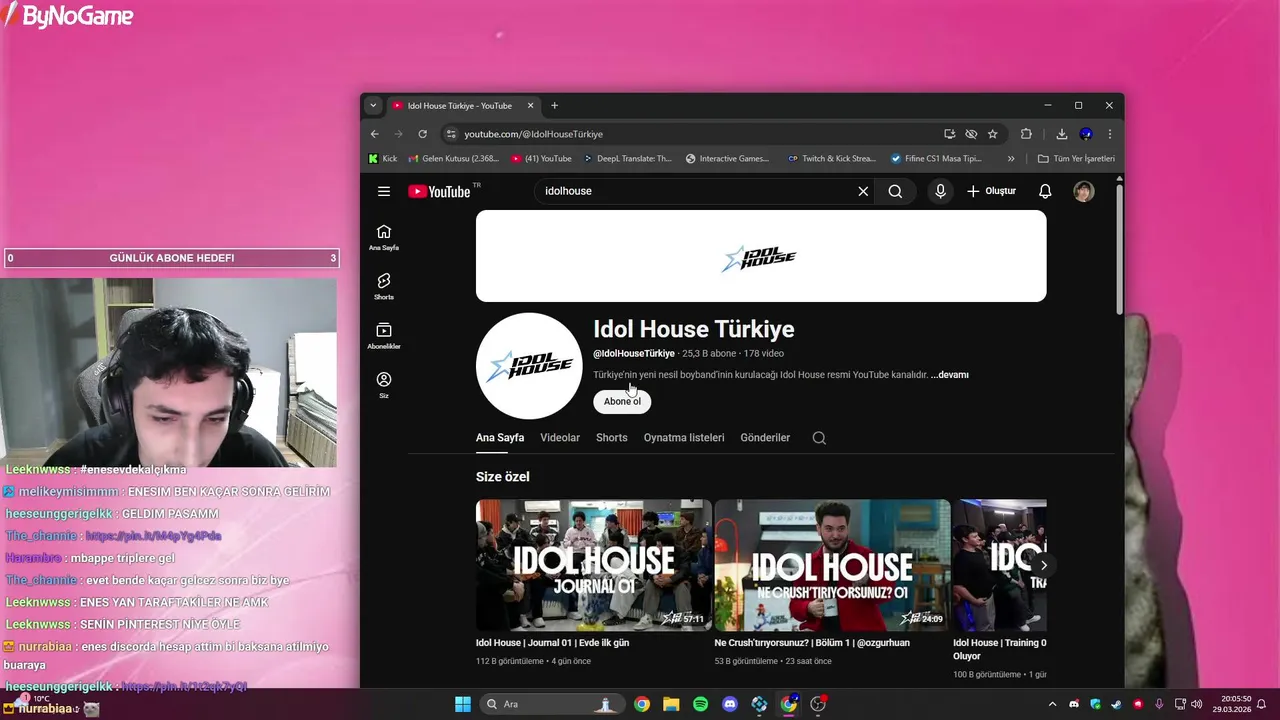
Task: Open site information icon in address bar
Action: [451, 134]
